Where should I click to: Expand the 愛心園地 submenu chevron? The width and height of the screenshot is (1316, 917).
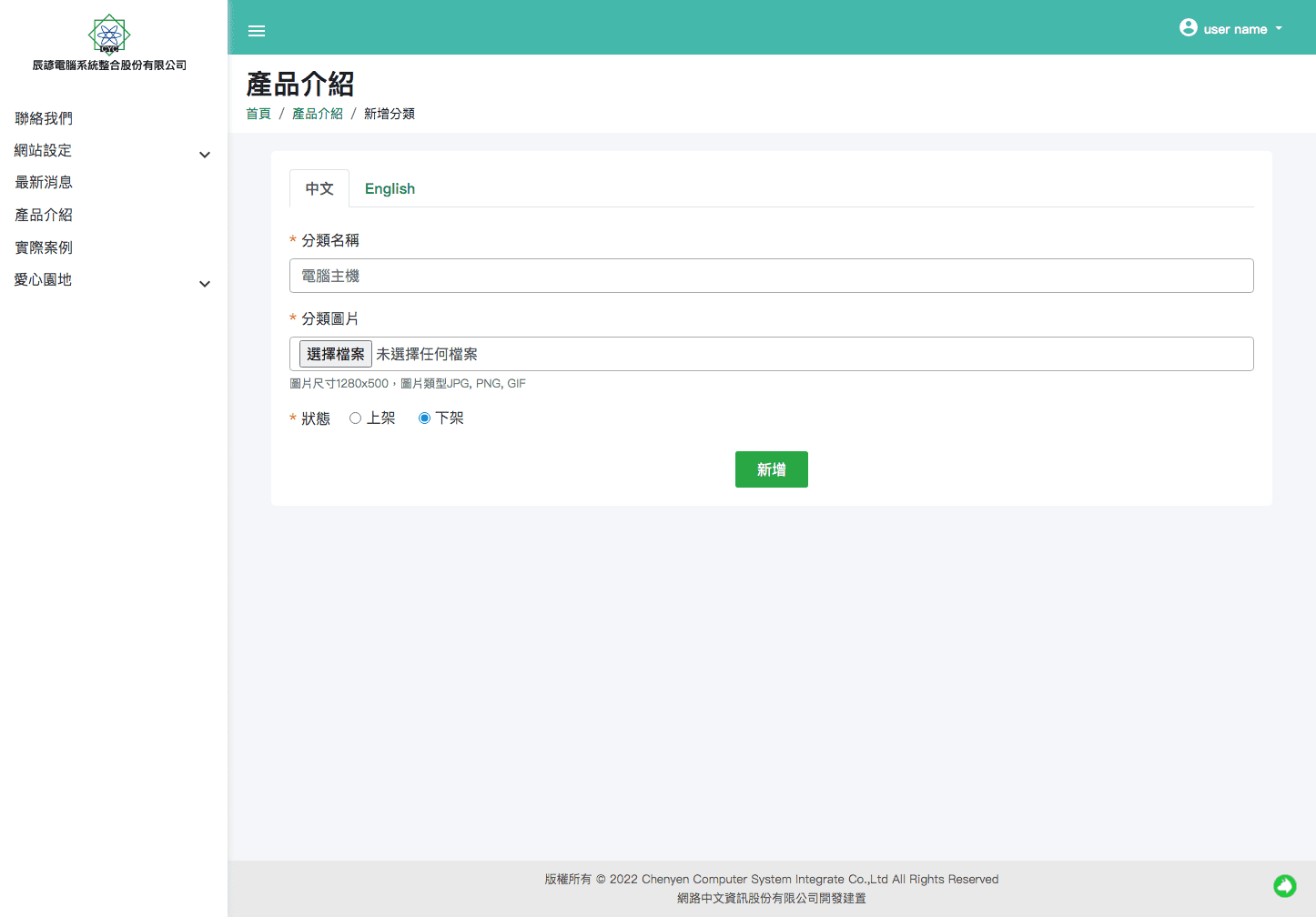coord(205,284)
